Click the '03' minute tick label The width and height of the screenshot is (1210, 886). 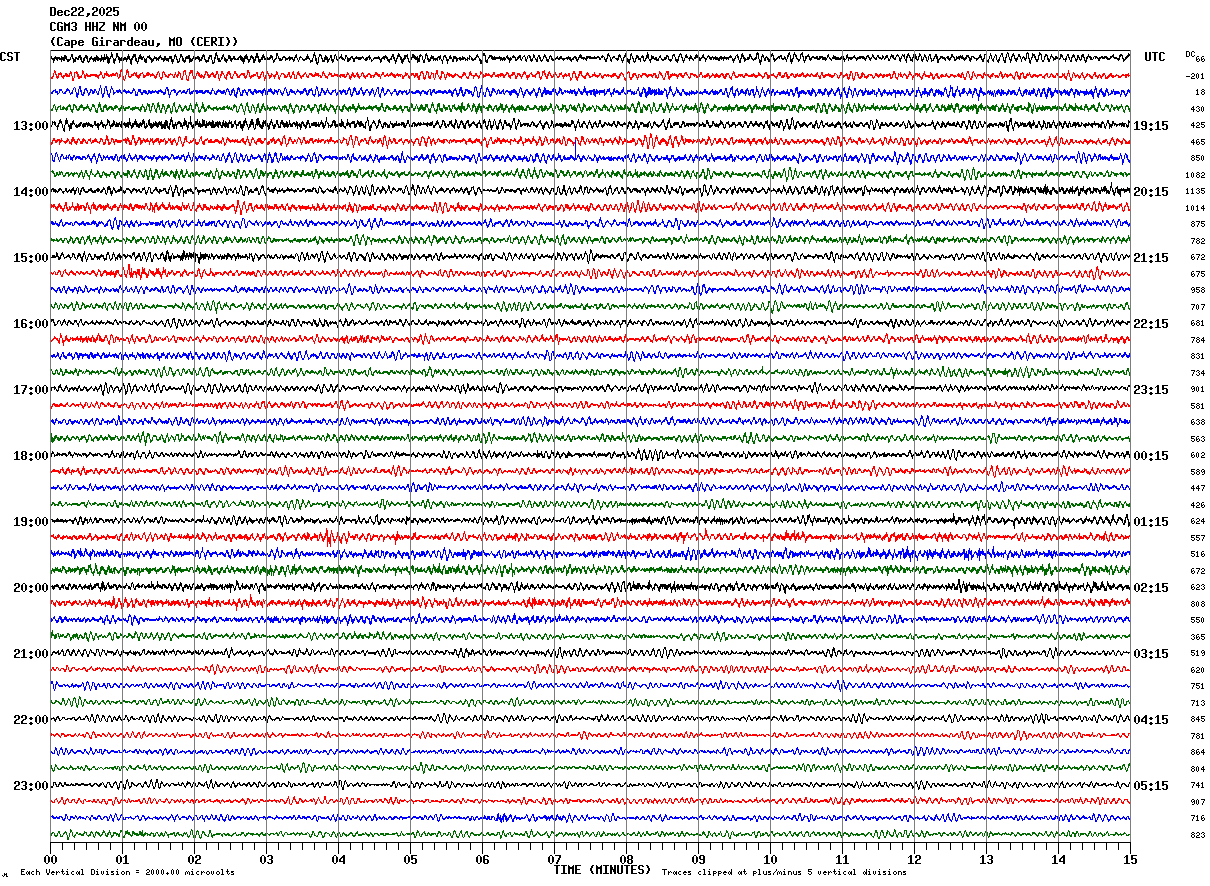(x=266, y=859)
